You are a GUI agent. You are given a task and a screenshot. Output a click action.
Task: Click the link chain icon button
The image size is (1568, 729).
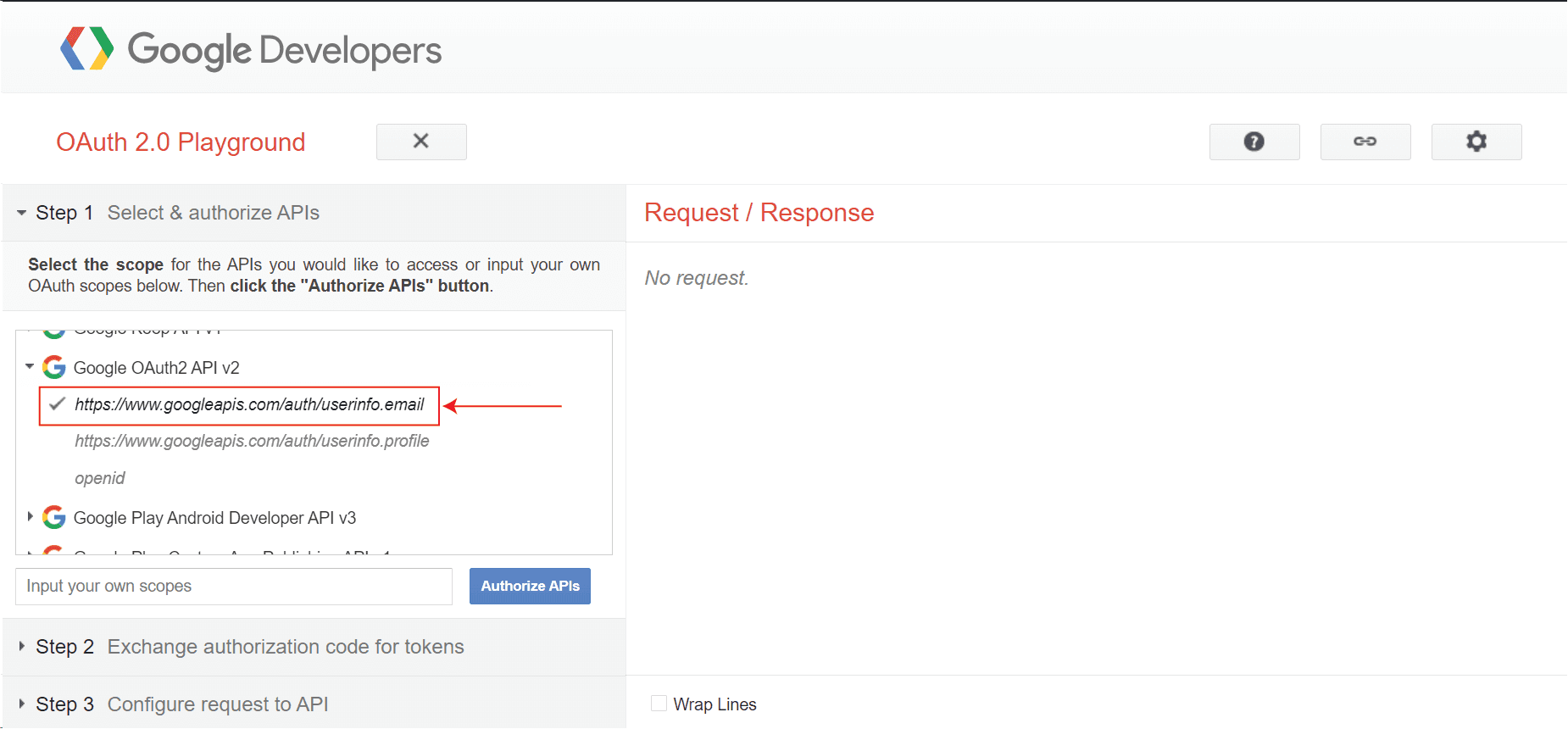tap(1365, 142)
